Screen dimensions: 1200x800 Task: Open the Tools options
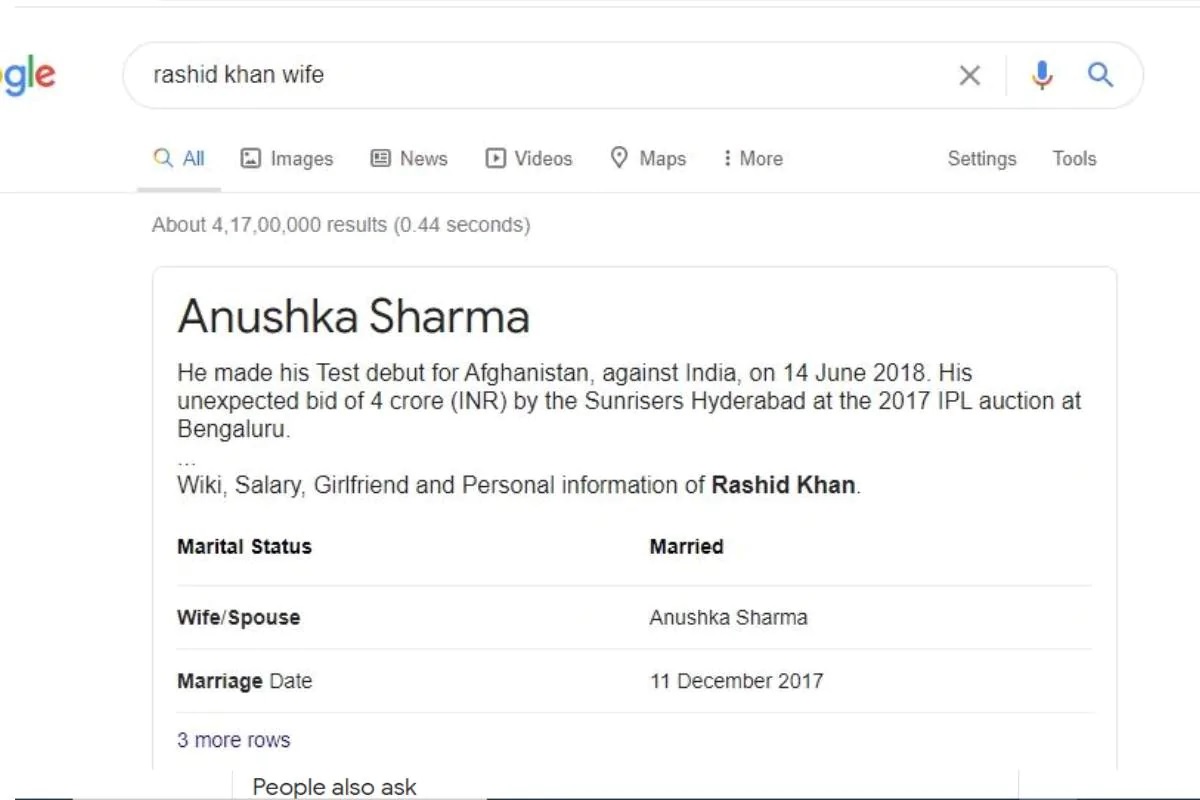(x=1074, y=158)
